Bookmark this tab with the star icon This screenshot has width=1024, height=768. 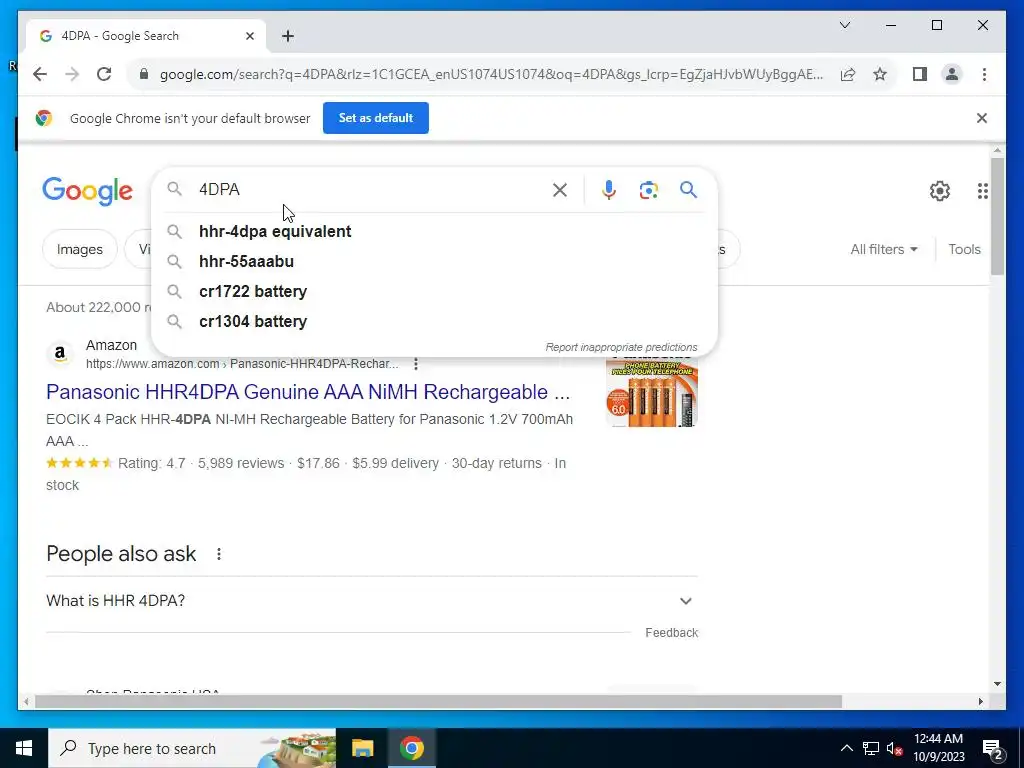pos(880,74)
